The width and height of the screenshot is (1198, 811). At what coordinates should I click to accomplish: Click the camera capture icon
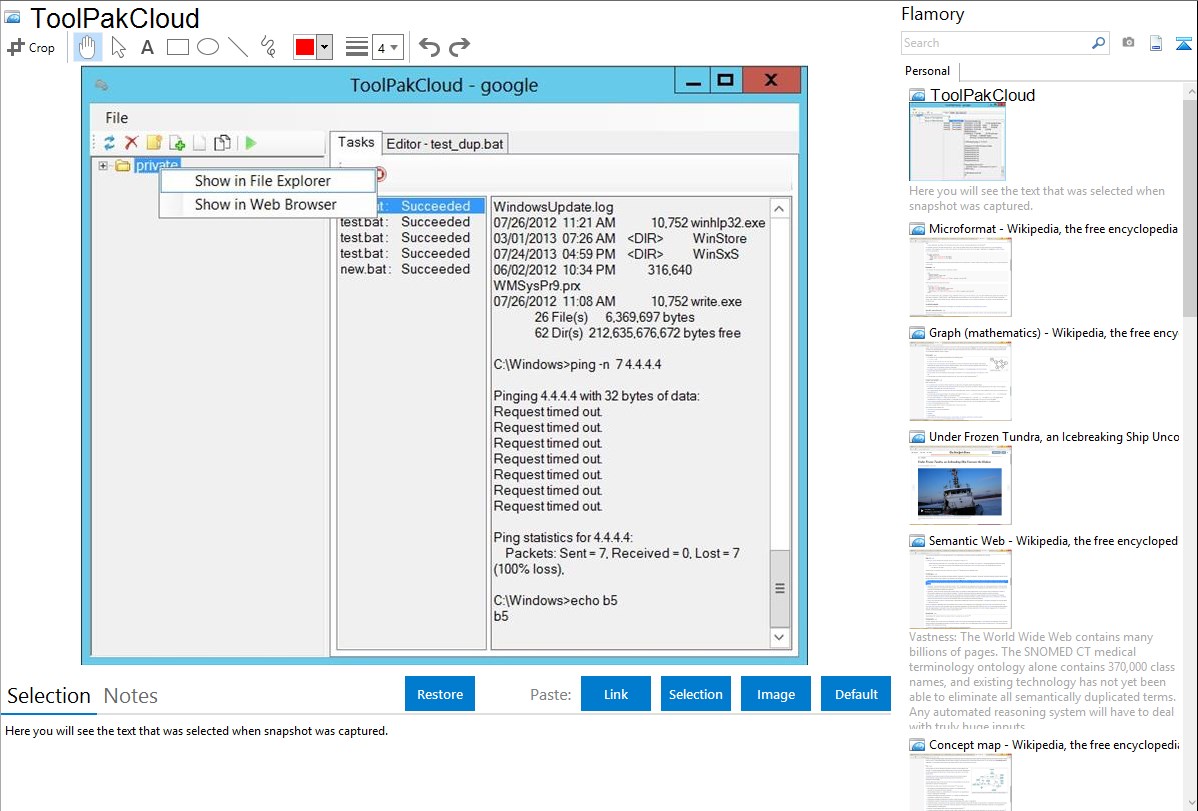(1128, 43)
